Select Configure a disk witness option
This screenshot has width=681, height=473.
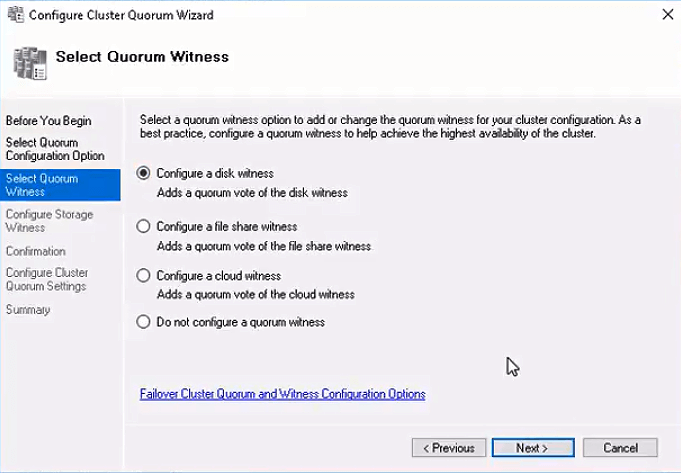[143, 173]
